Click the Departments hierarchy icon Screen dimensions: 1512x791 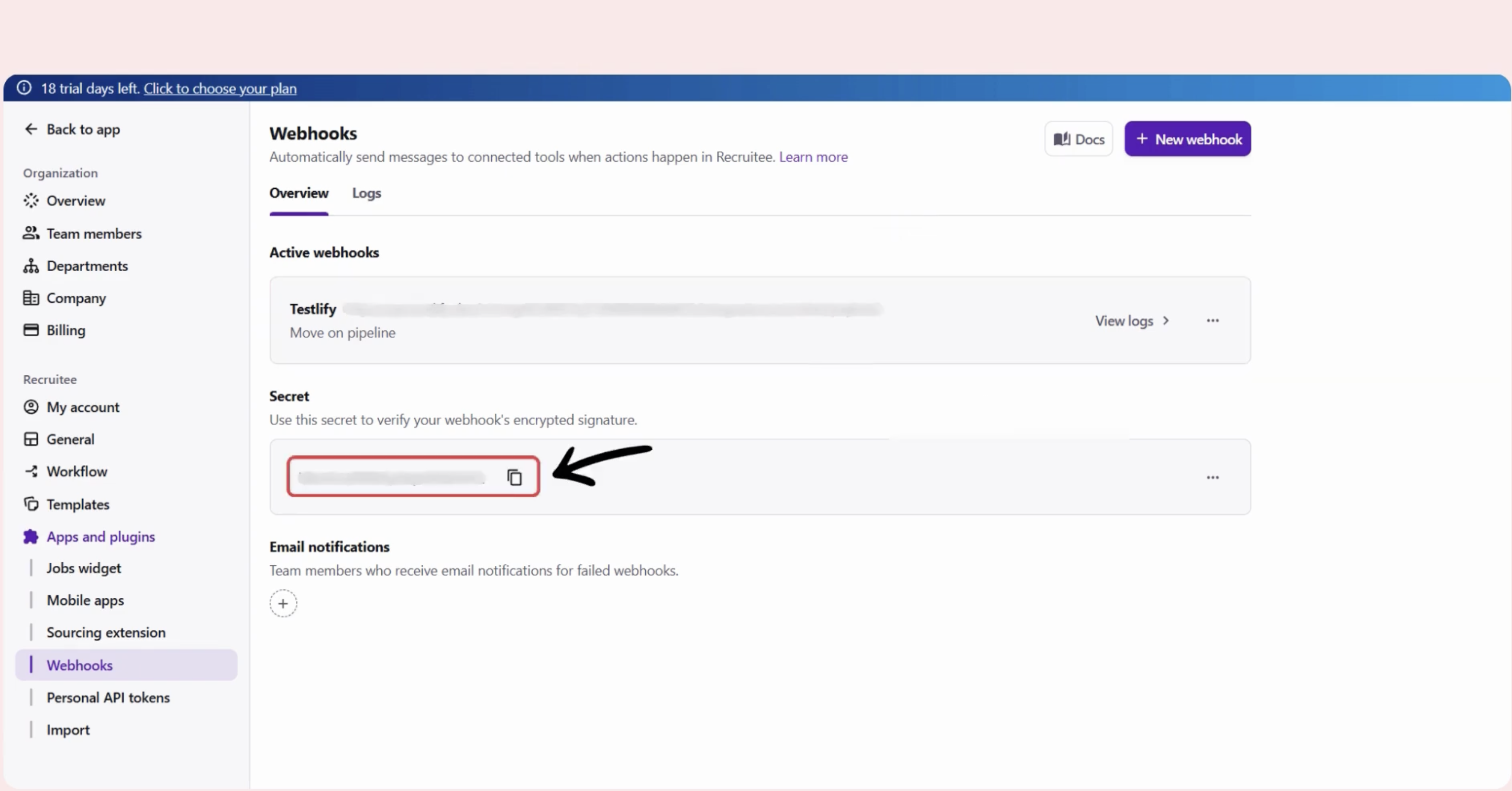pos(30,266)
